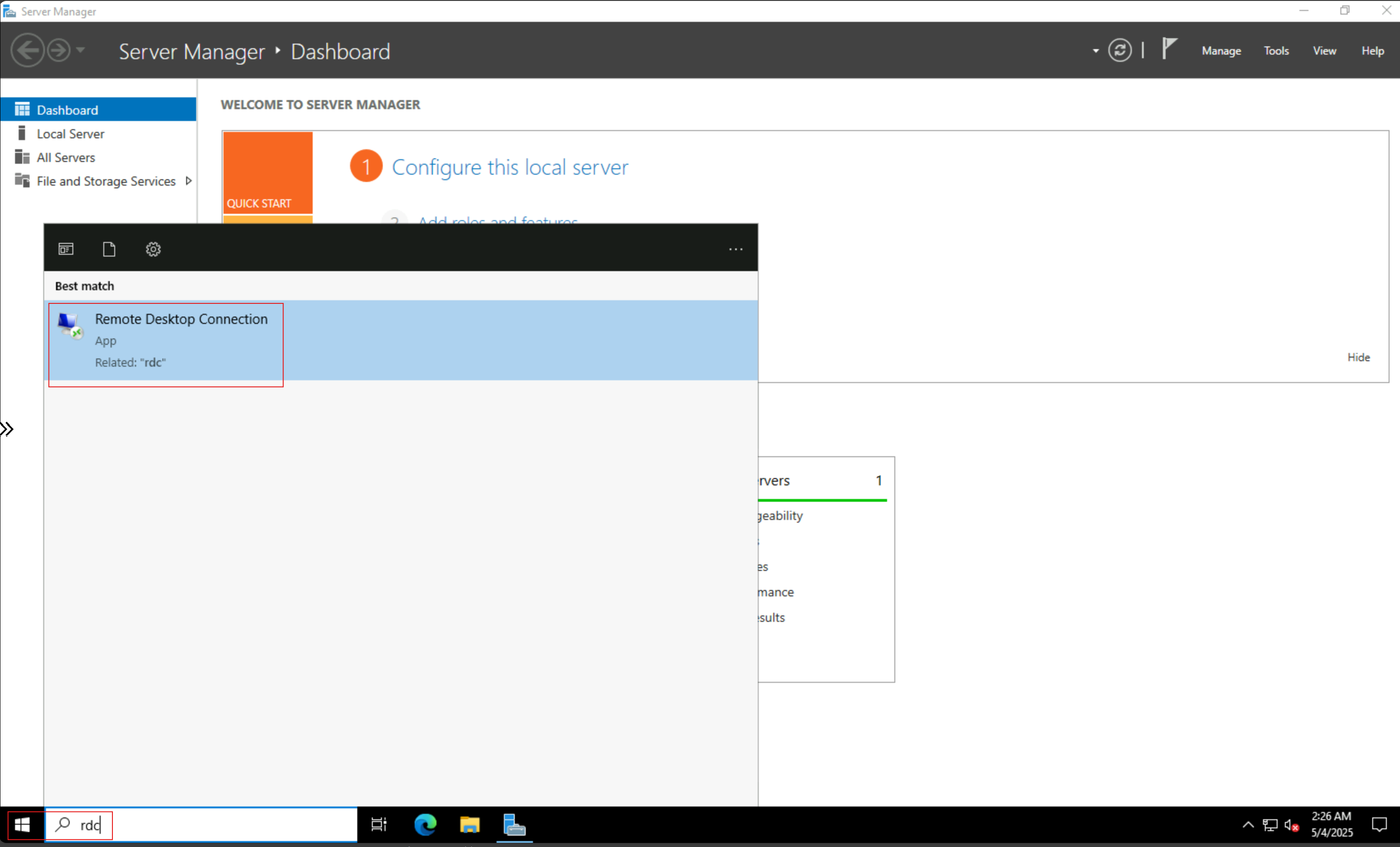Open the navigation history dropdown arrow
Viewport: 1400px width, 847px height.
coord(81,50)
